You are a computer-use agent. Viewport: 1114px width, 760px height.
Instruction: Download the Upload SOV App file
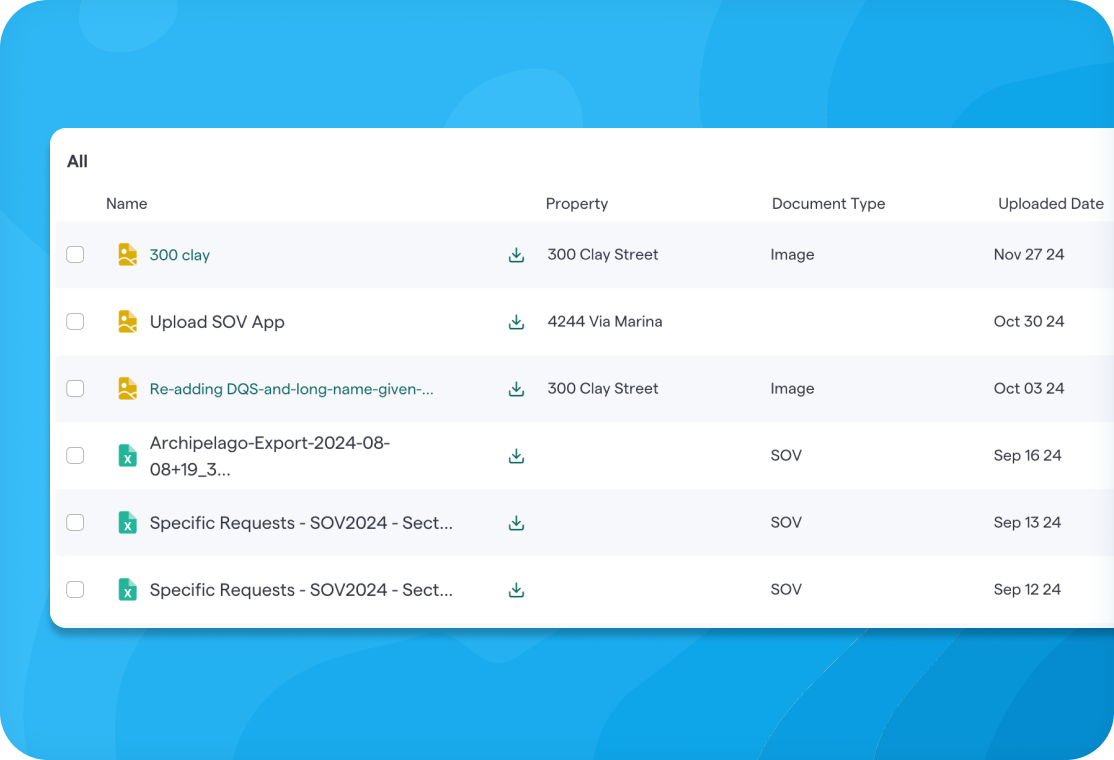click(x=517, y=322)
